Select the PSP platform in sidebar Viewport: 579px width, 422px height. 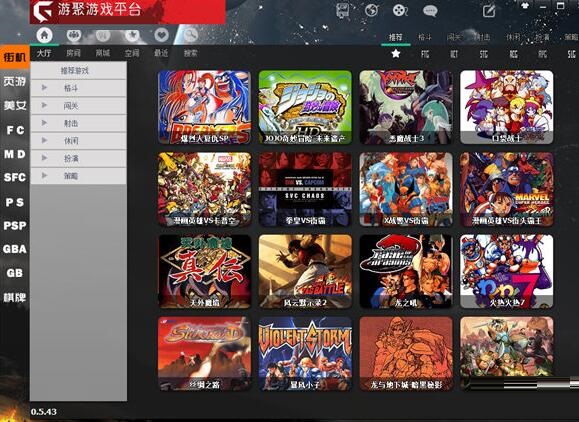(x=15, y=225)
